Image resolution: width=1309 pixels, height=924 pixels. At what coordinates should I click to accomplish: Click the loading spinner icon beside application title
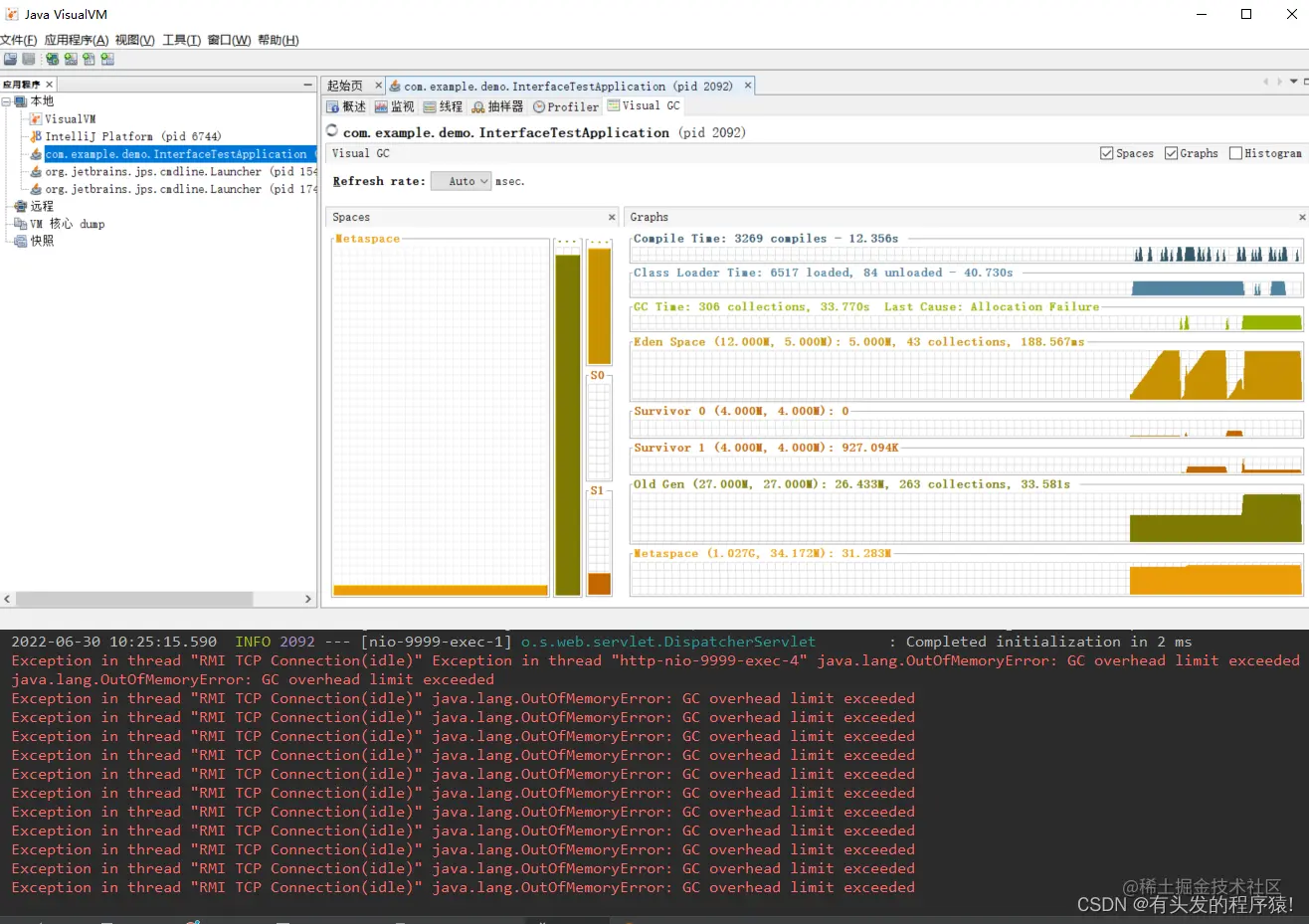click(x=332, y=131)
